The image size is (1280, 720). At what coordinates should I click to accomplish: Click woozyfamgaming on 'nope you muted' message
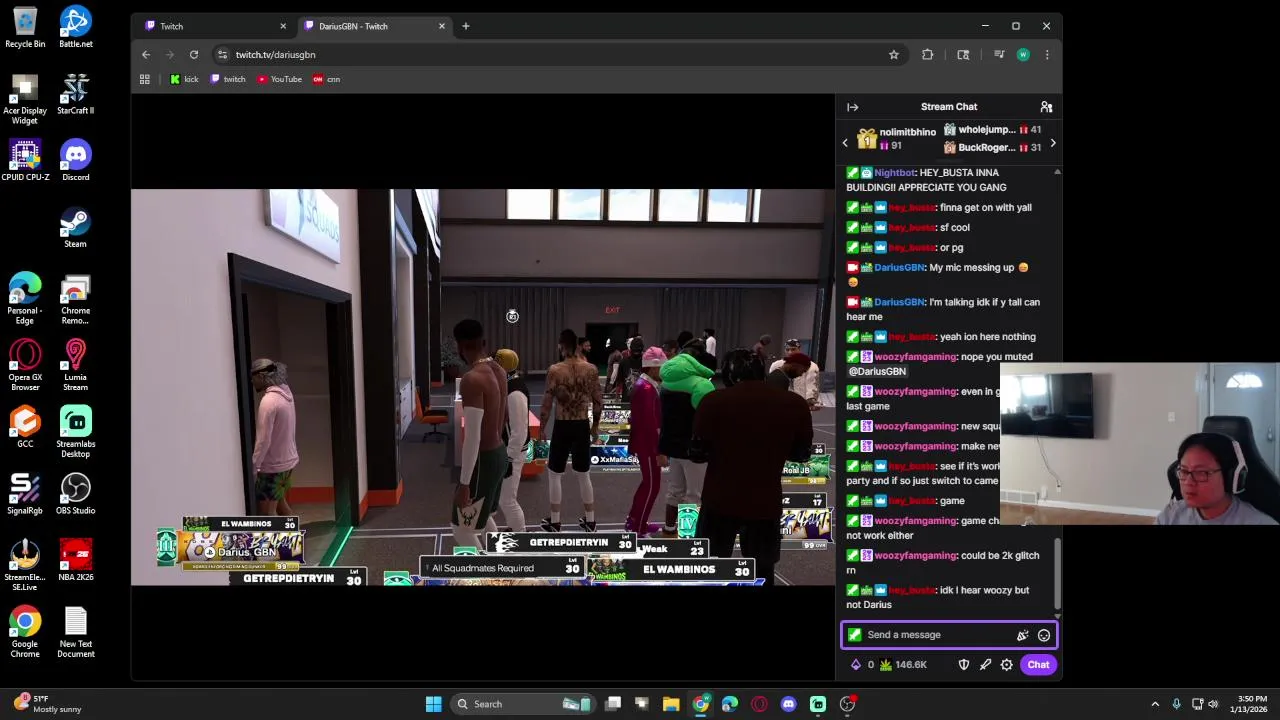pos(915,357)
